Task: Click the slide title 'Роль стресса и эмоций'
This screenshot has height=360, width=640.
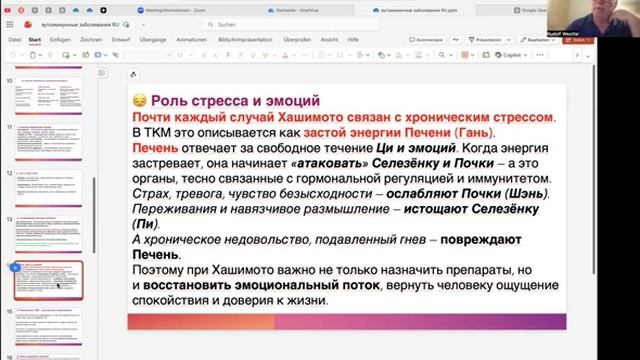Action: (x=236, y=100)
